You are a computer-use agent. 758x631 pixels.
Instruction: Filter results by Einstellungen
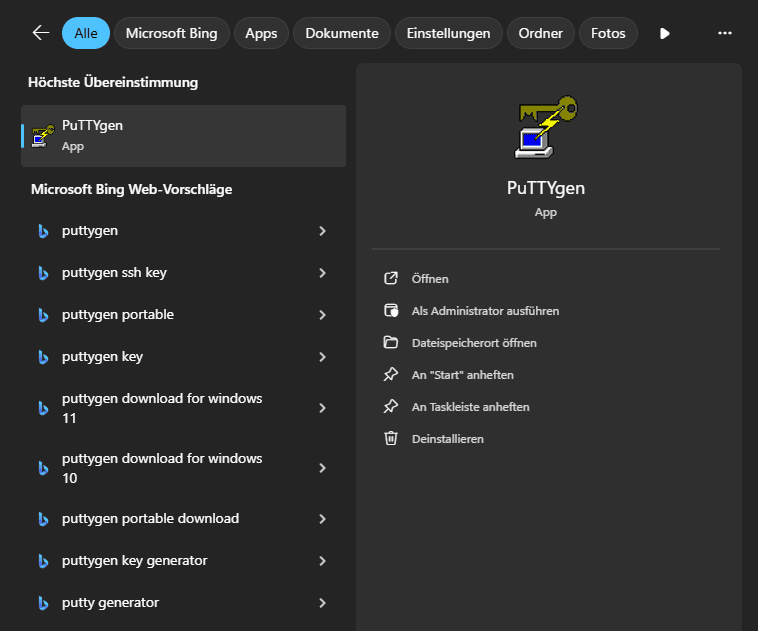click(x=449, y=33)
